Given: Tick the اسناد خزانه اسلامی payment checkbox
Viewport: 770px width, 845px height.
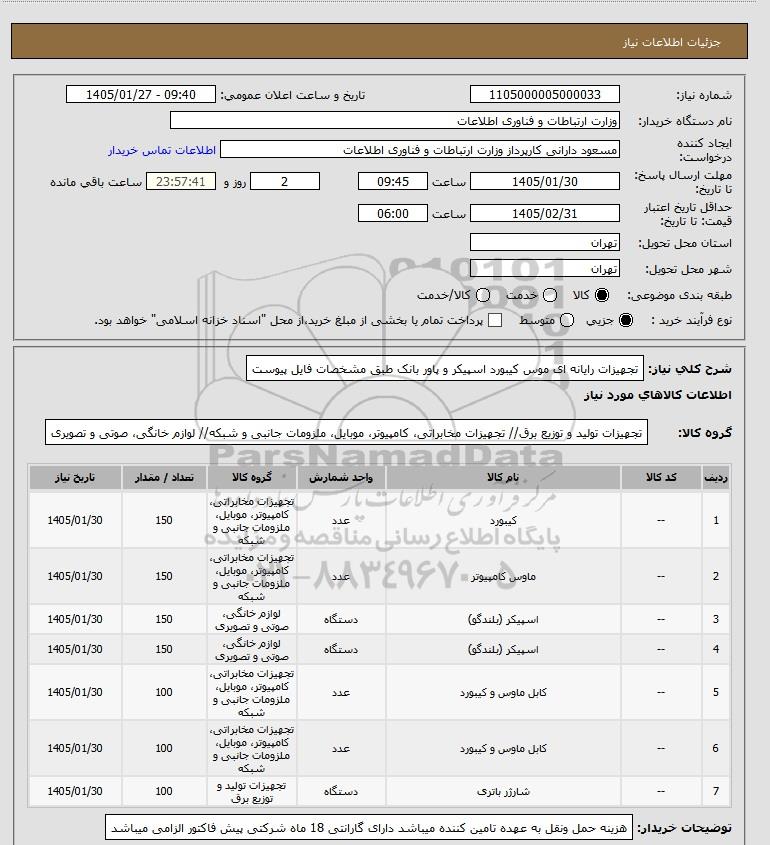Looking at the screenshot, I should (x=494, y=320).
